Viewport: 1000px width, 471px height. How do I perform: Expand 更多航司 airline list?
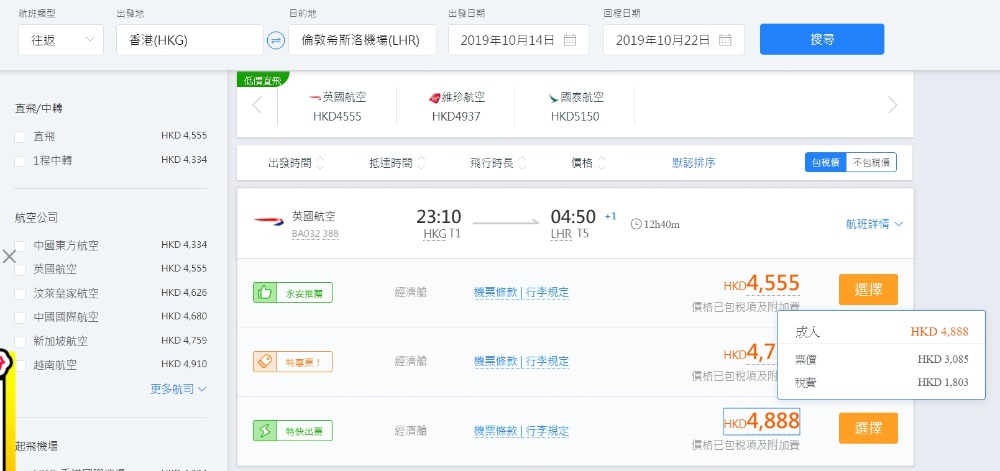(x=179, y=388)
